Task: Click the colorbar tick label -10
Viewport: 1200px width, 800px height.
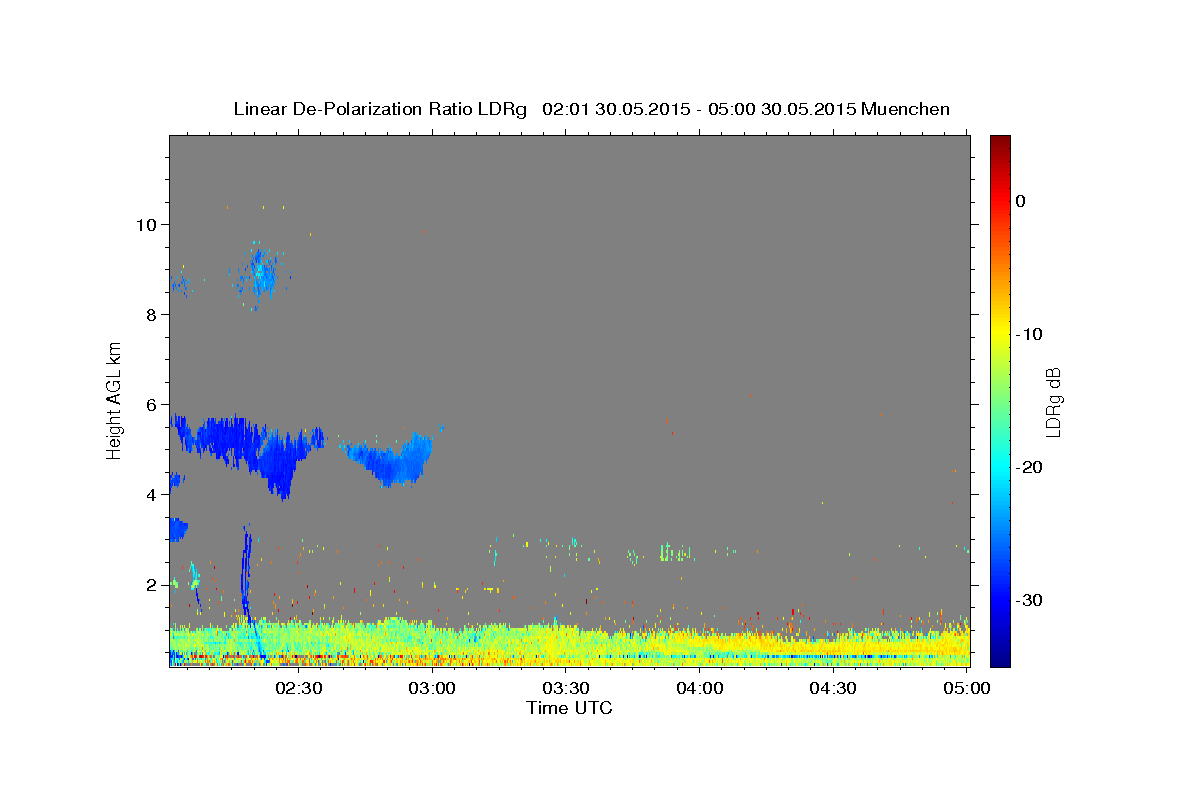Action: [x=1029, y=334]
